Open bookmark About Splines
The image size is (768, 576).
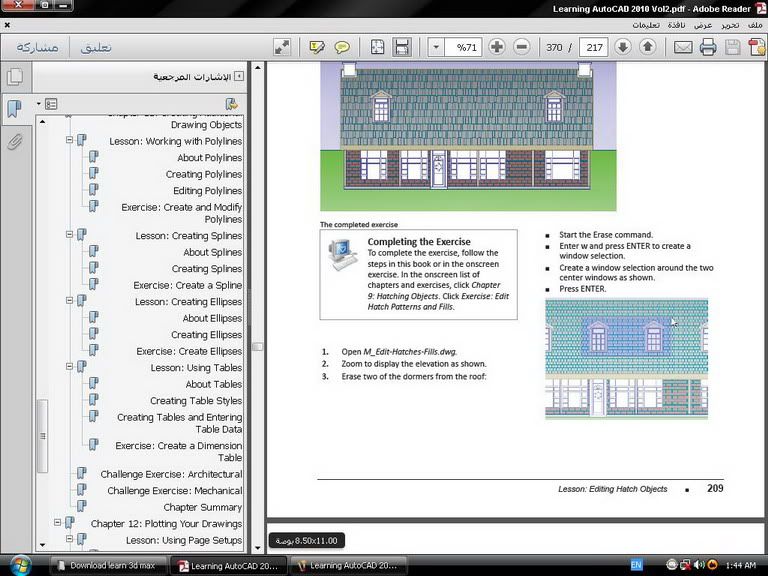(x=213, y=252)
